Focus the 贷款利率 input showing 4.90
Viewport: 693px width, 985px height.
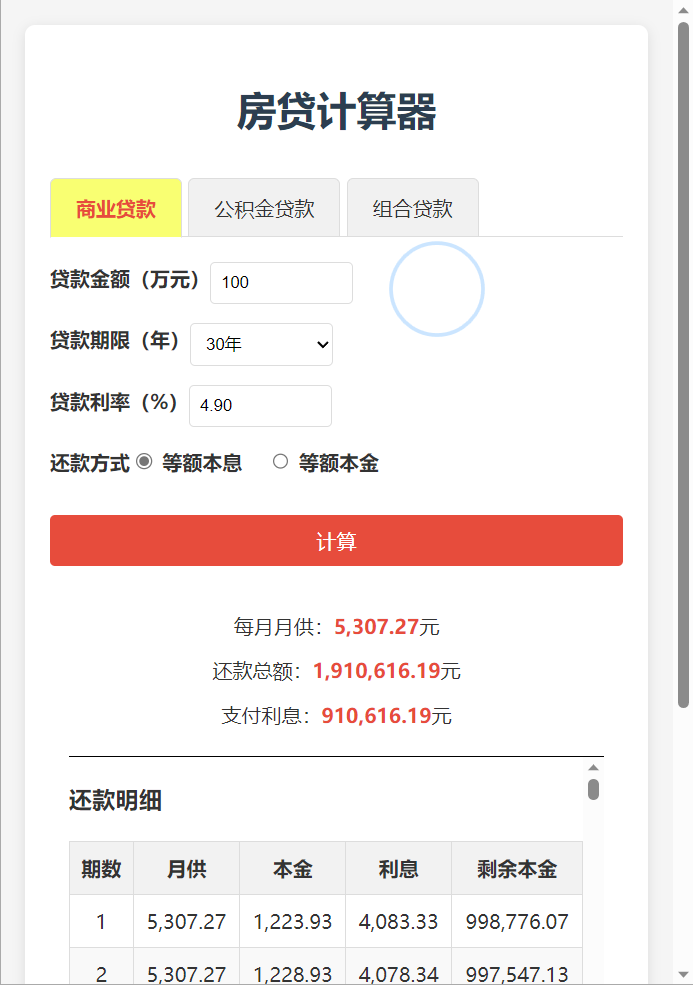click(260, 406)
